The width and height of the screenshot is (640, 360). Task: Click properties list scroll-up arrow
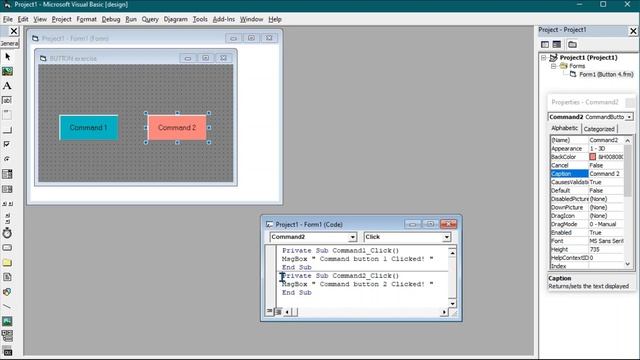[628, 140]
